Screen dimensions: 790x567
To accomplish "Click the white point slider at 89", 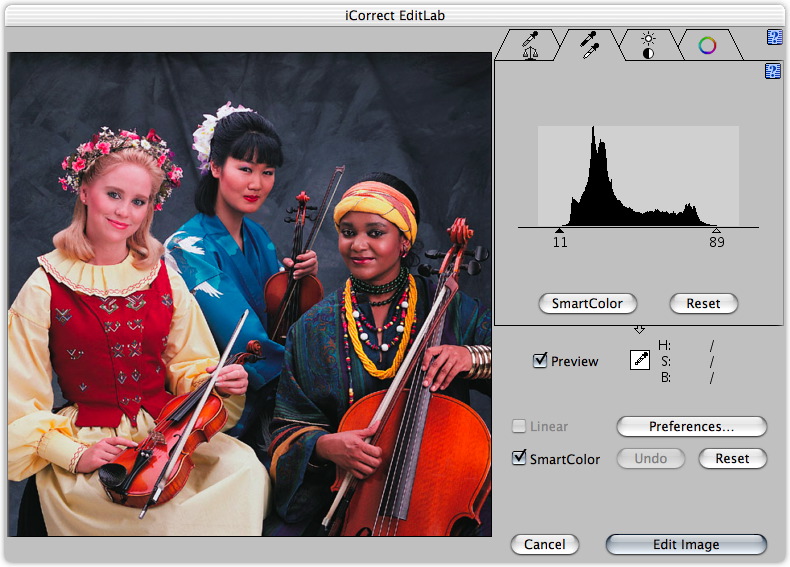I will 716,231.
